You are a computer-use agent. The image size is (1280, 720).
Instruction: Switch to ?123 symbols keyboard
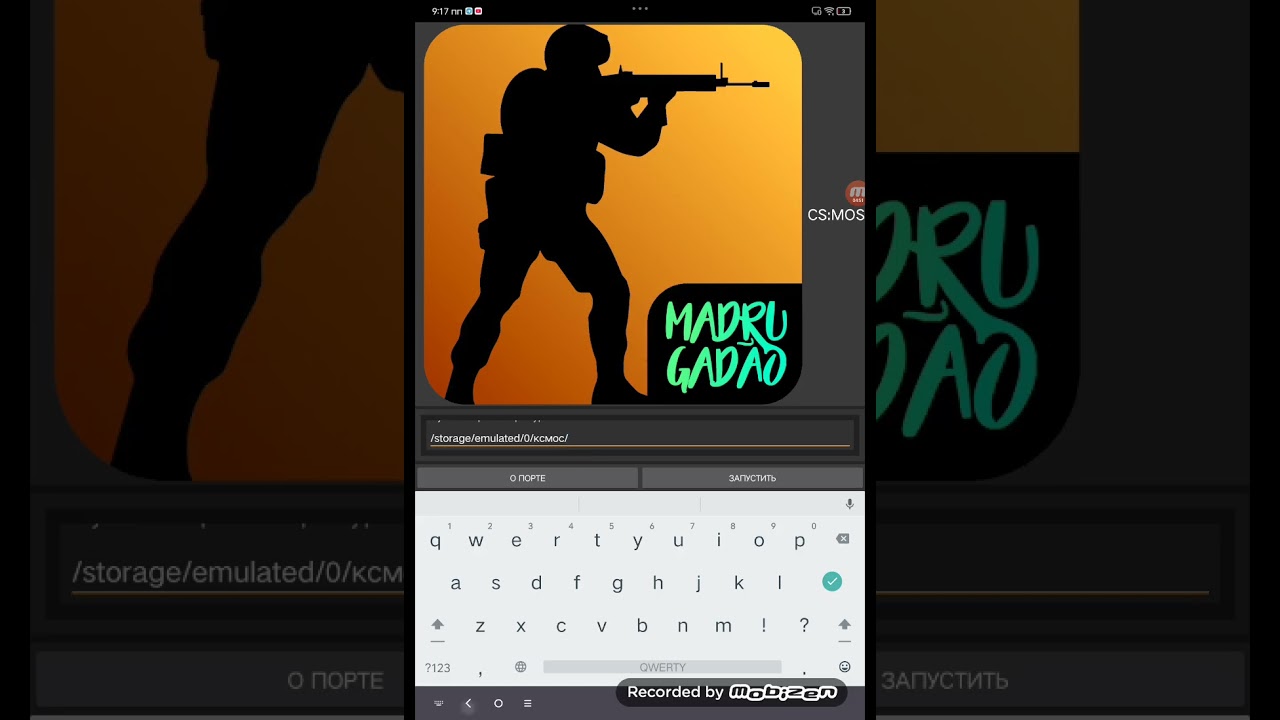click(437, 668)
